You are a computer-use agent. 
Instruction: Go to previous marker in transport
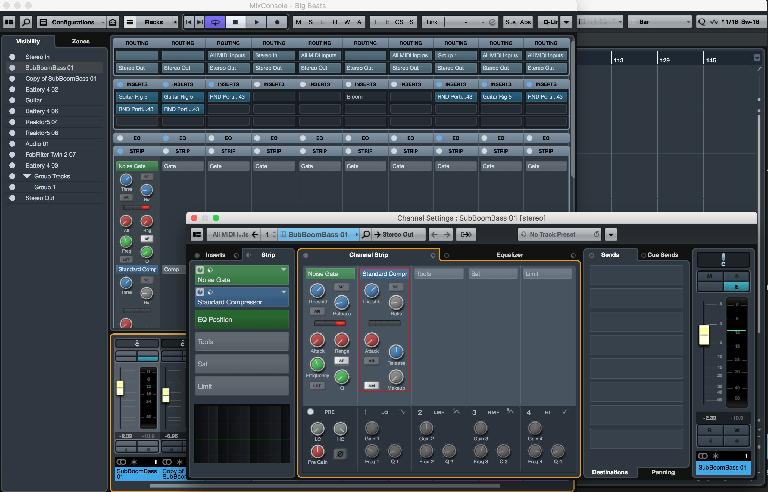pyautogui.click(x=189, y=22)
